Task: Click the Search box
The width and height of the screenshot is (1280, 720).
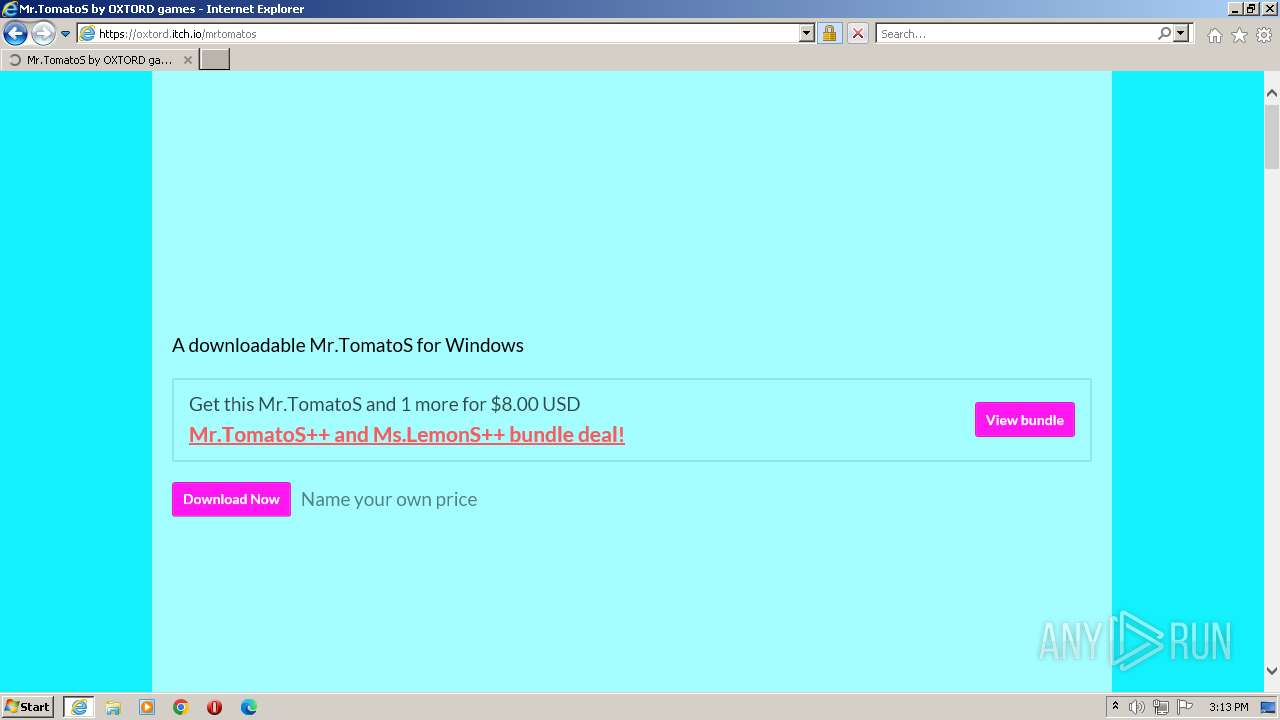Action: pyautogui.click(x=1015, y=34)
